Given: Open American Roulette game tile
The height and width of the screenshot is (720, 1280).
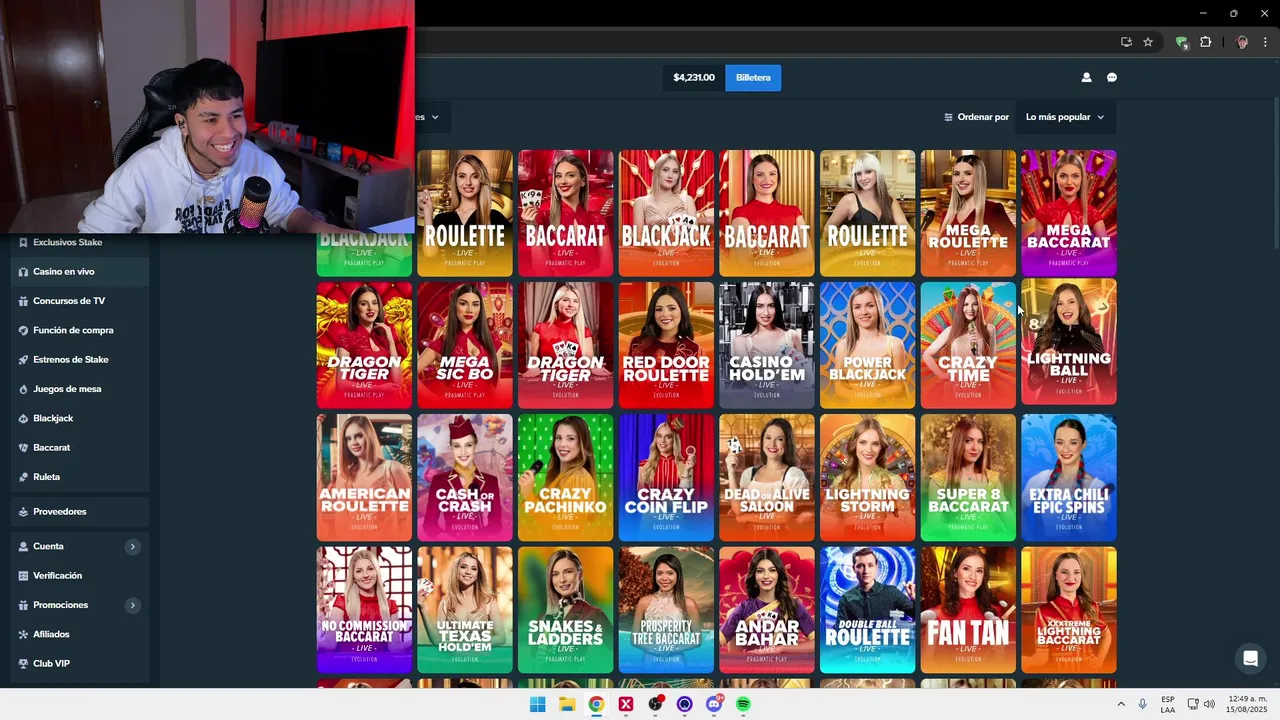Looking at the screenshot, I should (x=364, y=478).
